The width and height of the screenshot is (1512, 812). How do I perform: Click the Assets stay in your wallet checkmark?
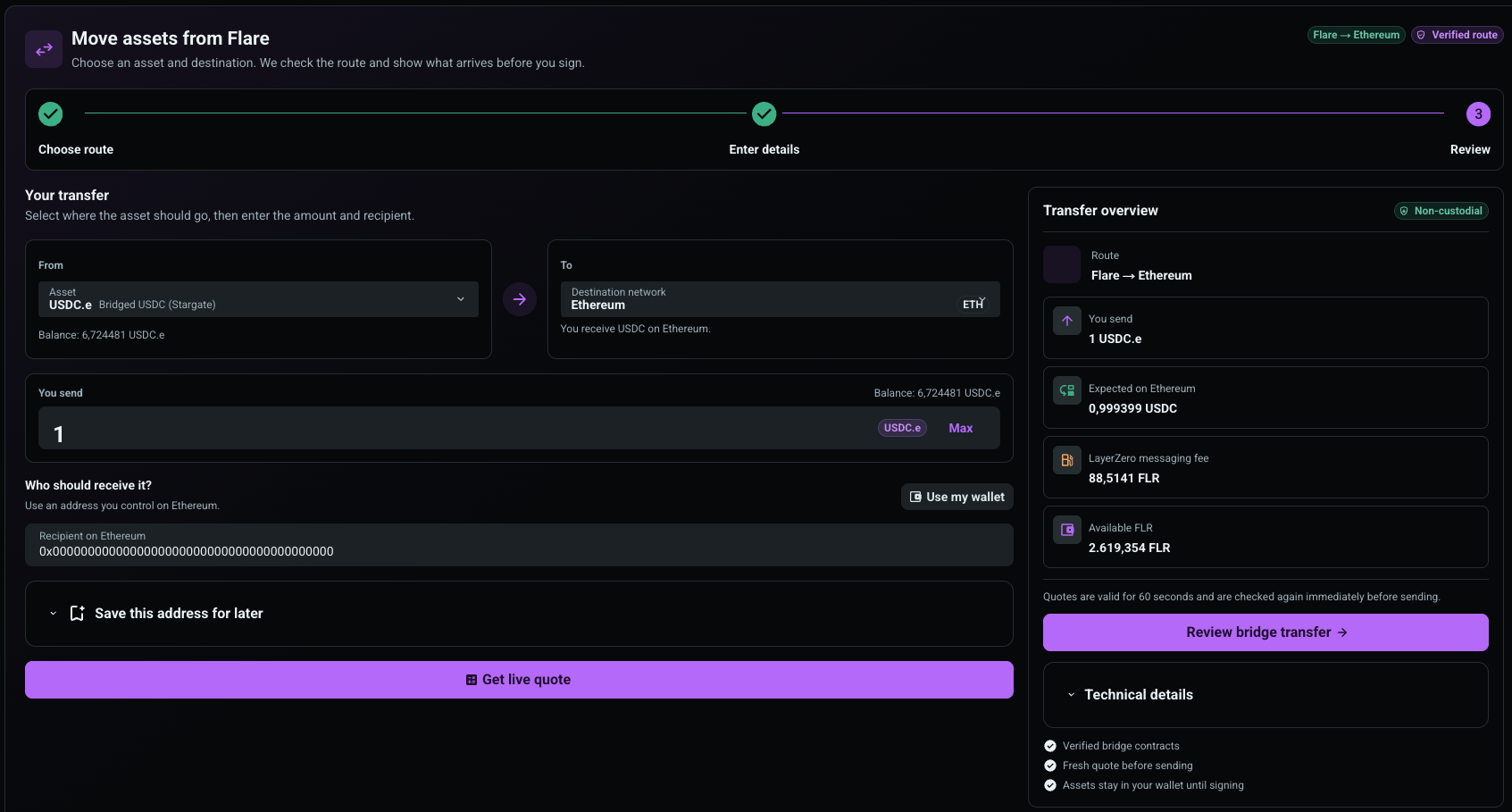(1050, 785)
